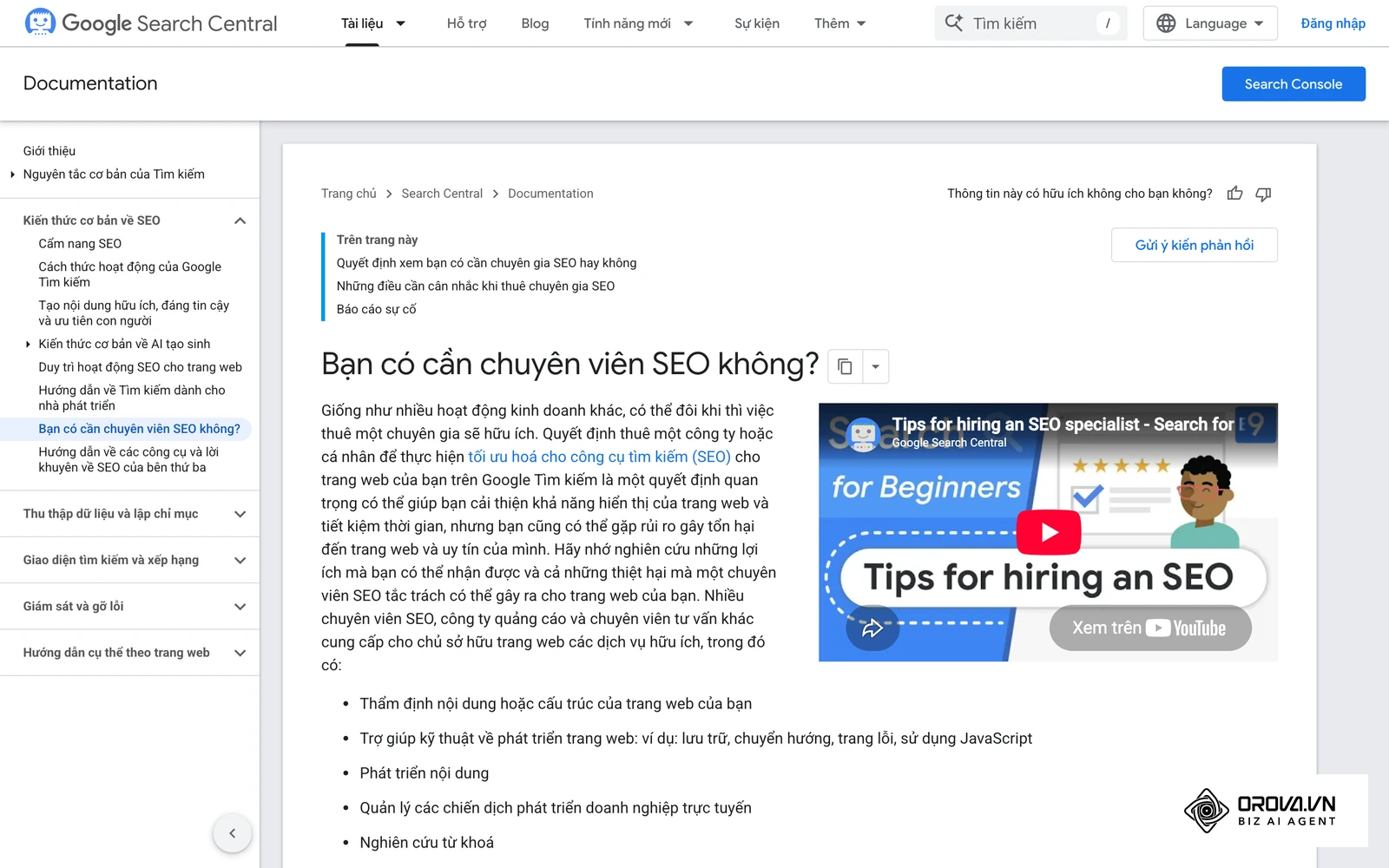Expand Kiến thức cơ bản về AI tạo sinh
The image size is (1389, 868).
[28, 344]
